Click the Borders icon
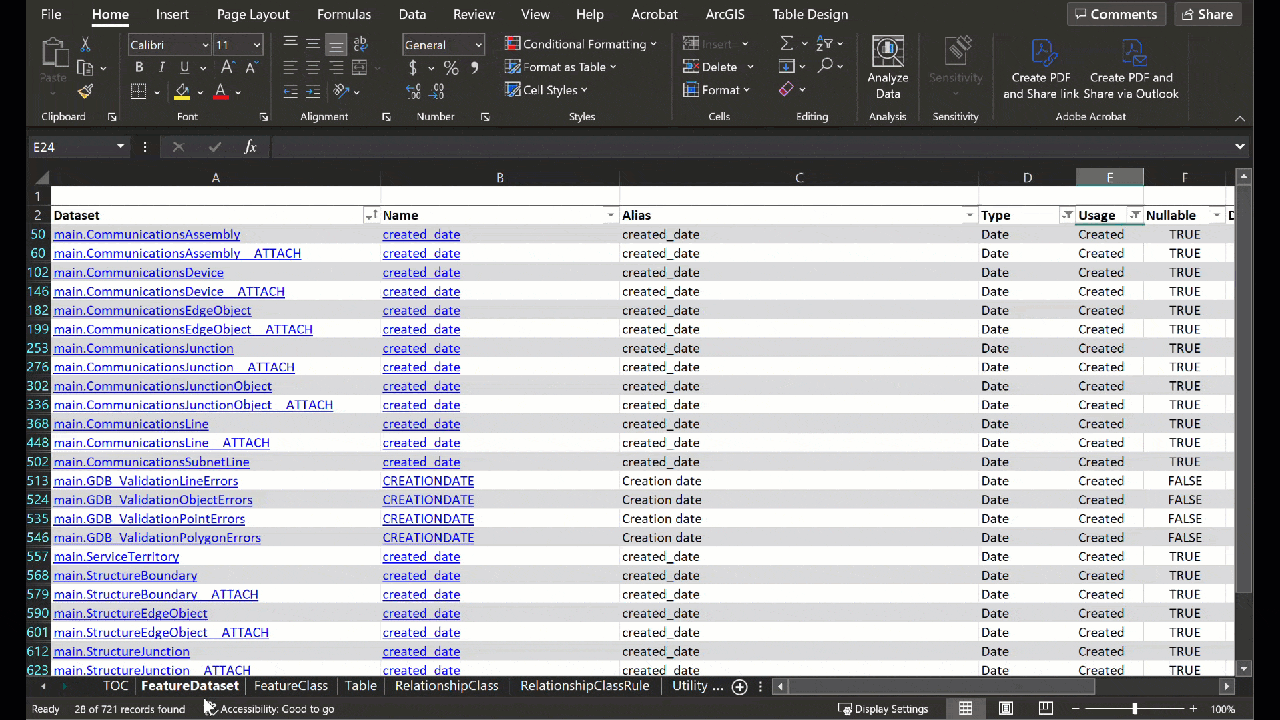 pos(139,91)
